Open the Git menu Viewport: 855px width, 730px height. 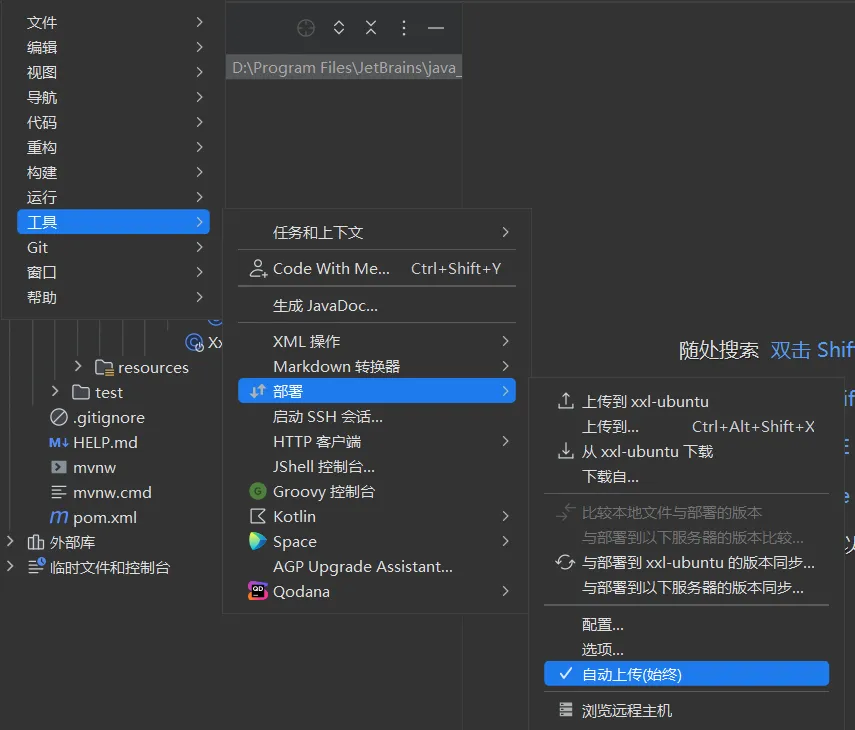click(x=113, y=247)
